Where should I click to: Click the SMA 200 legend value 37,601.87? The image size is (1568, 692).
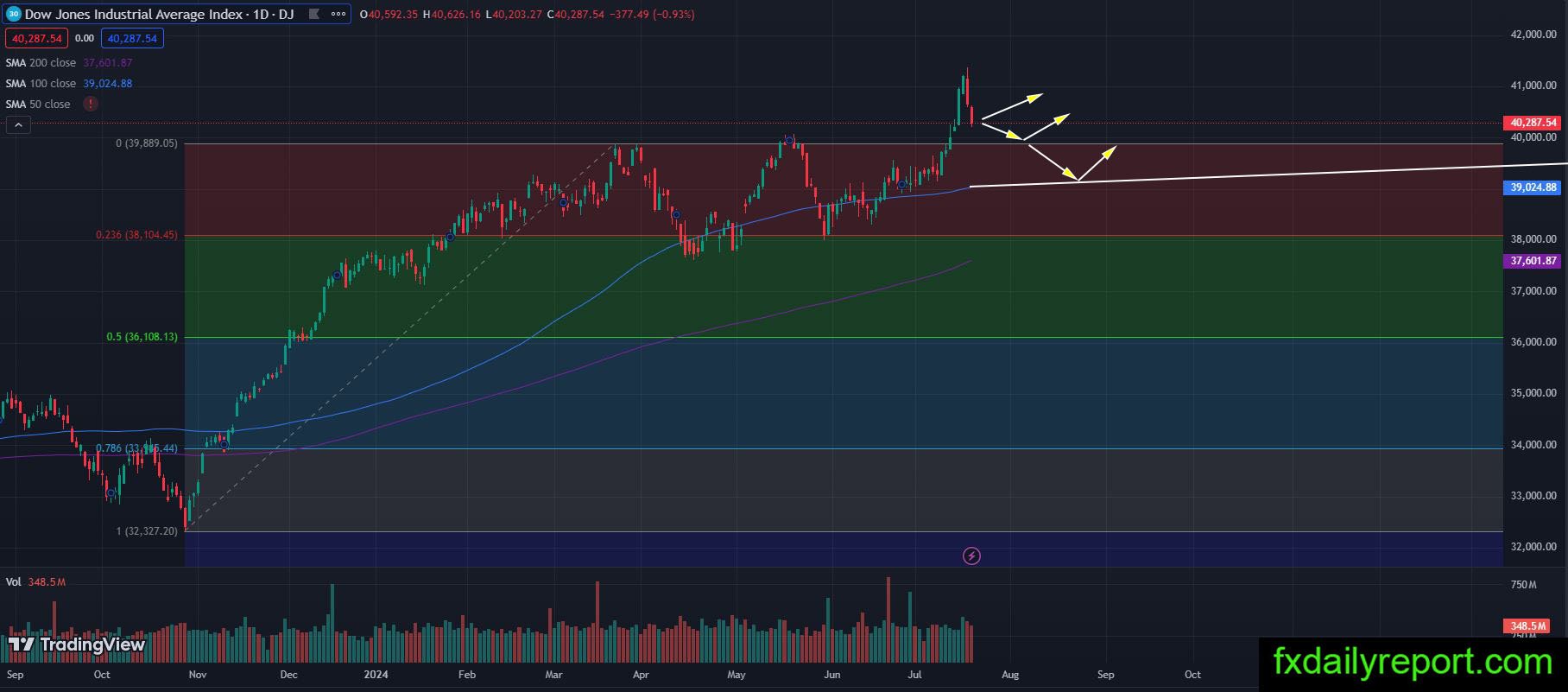point(108,62)
